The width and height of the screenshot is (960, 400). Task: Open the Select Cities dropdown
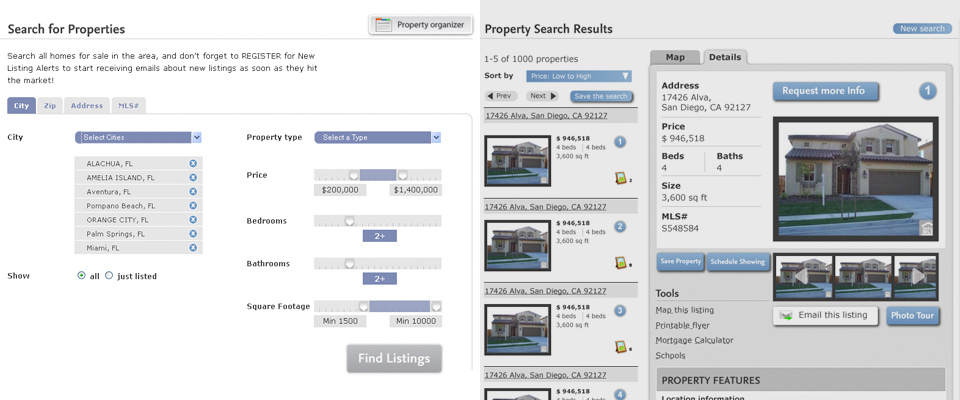tap(138, 137)
